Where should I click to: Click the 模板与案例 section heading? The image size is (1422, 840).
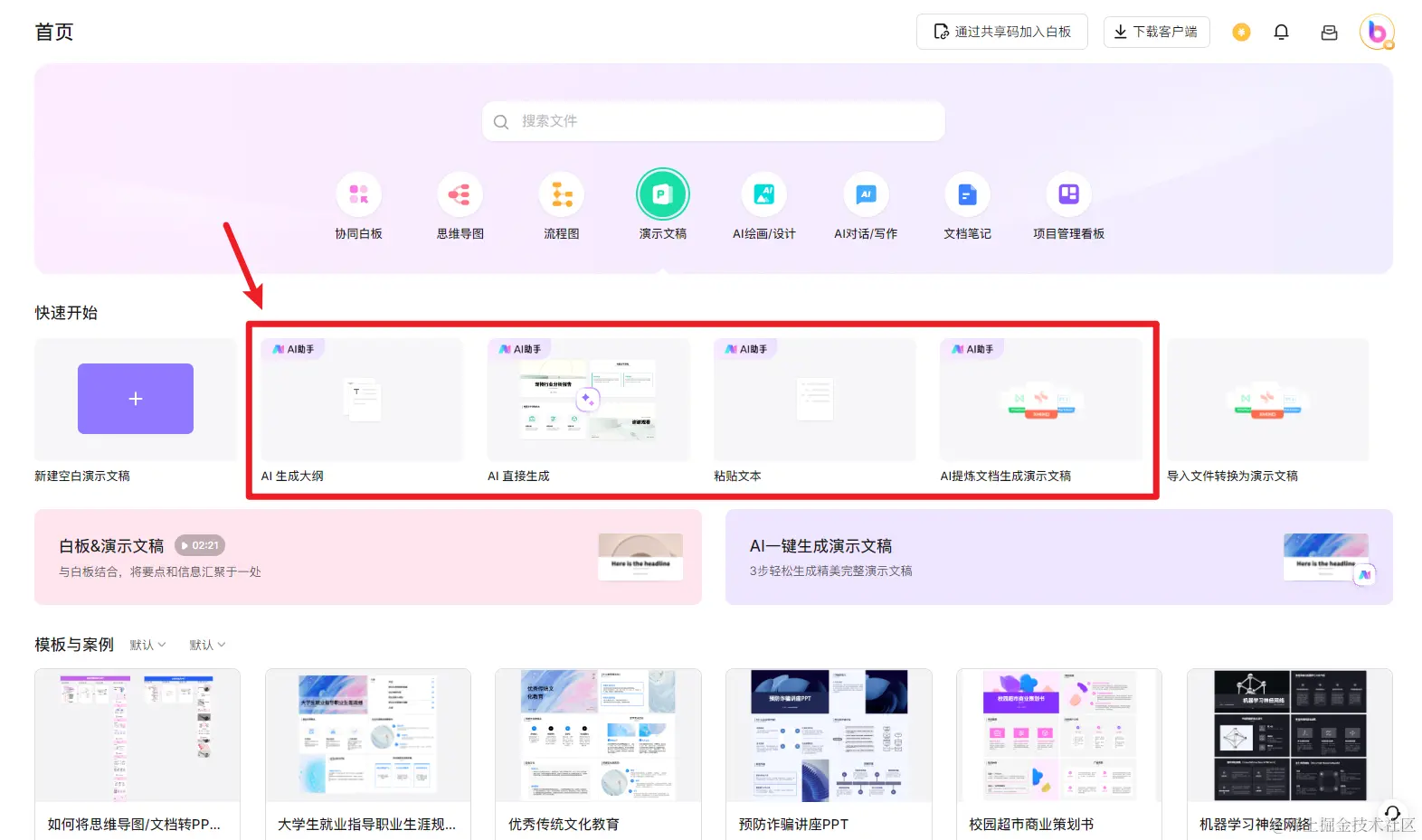[74, 645]
